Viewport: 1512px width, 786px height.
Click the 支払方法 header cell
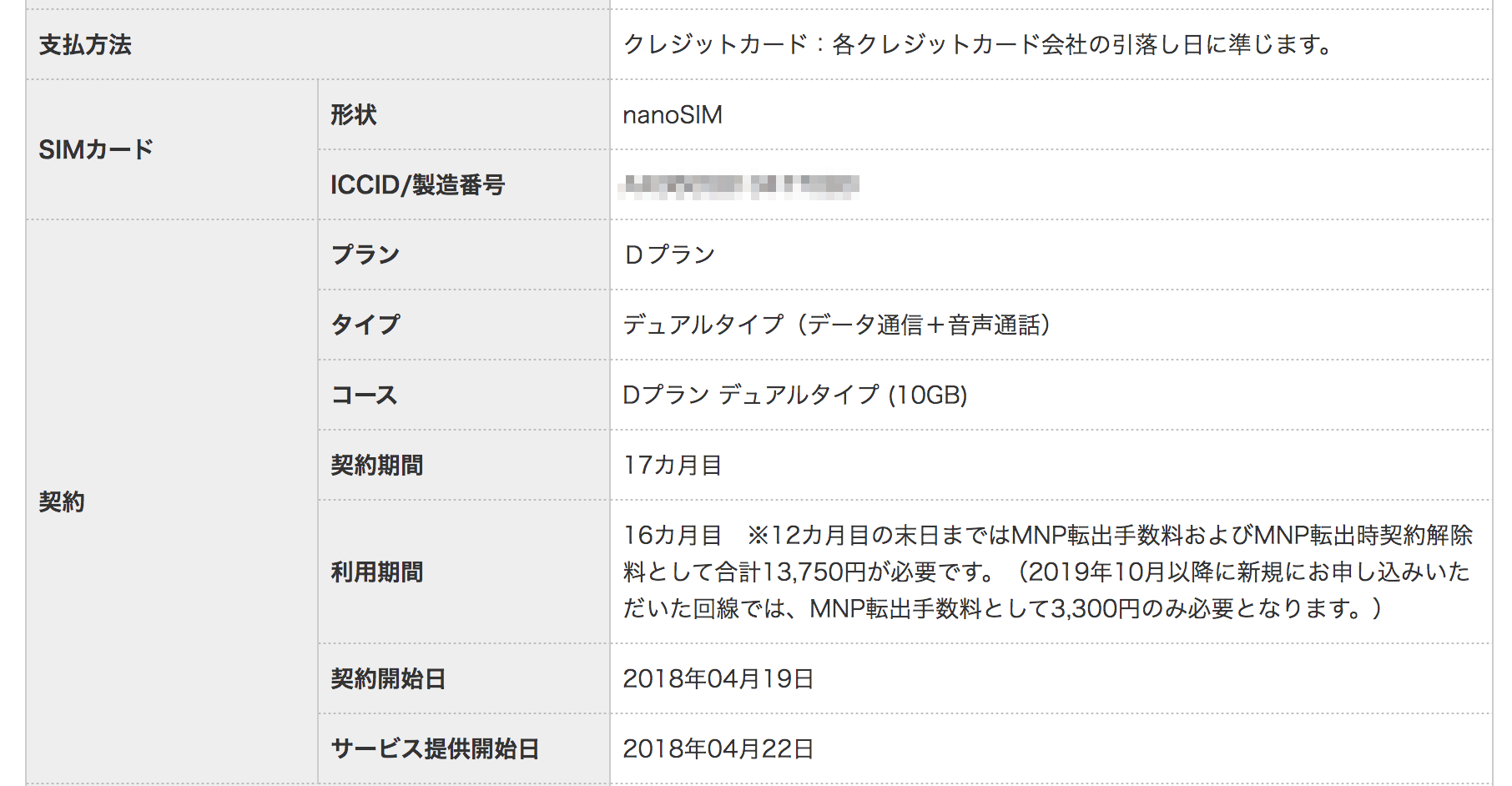tap(318, 45)
